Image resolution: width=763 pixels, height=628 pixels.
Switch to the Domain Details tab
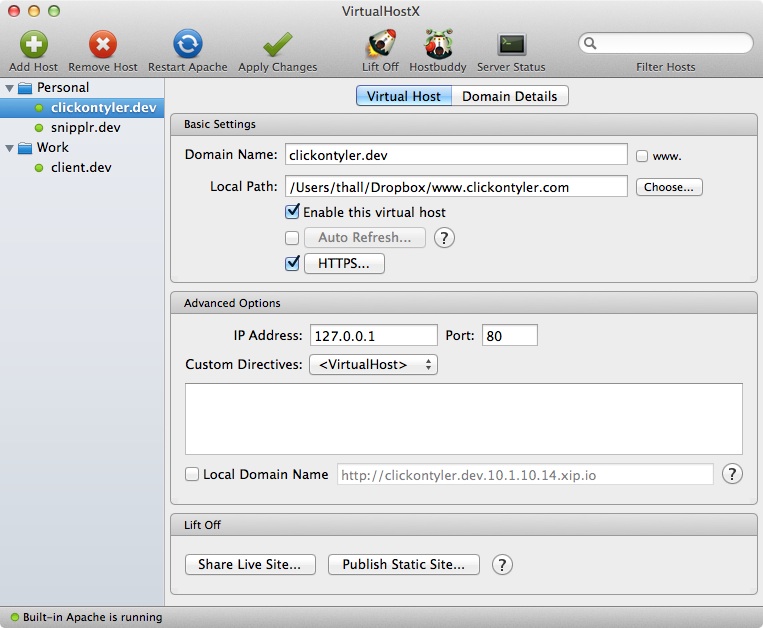[509, 96]
